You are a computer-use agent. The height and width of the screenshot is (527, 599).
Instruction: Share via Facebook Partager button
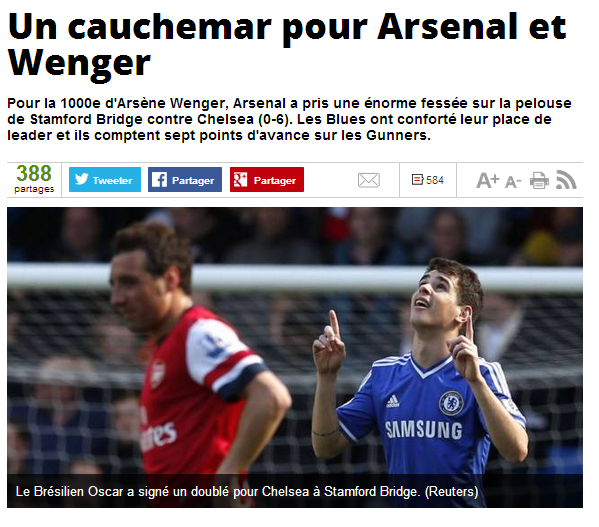[x=185, y=179]
